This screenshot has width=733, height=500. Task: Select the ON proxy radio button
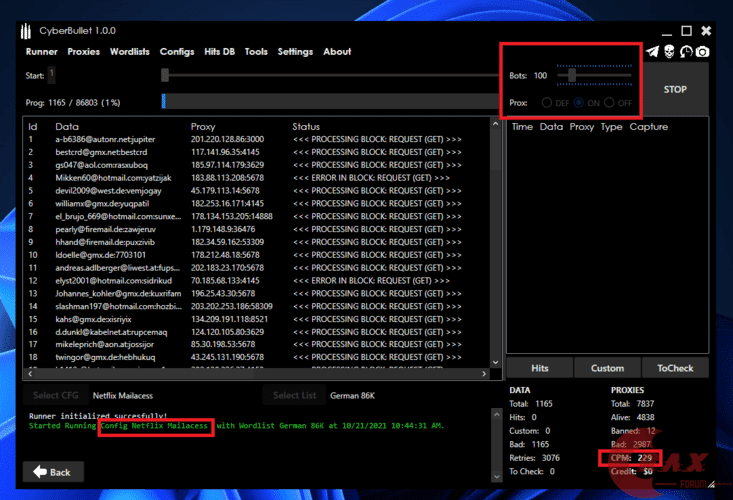(579, 103)
